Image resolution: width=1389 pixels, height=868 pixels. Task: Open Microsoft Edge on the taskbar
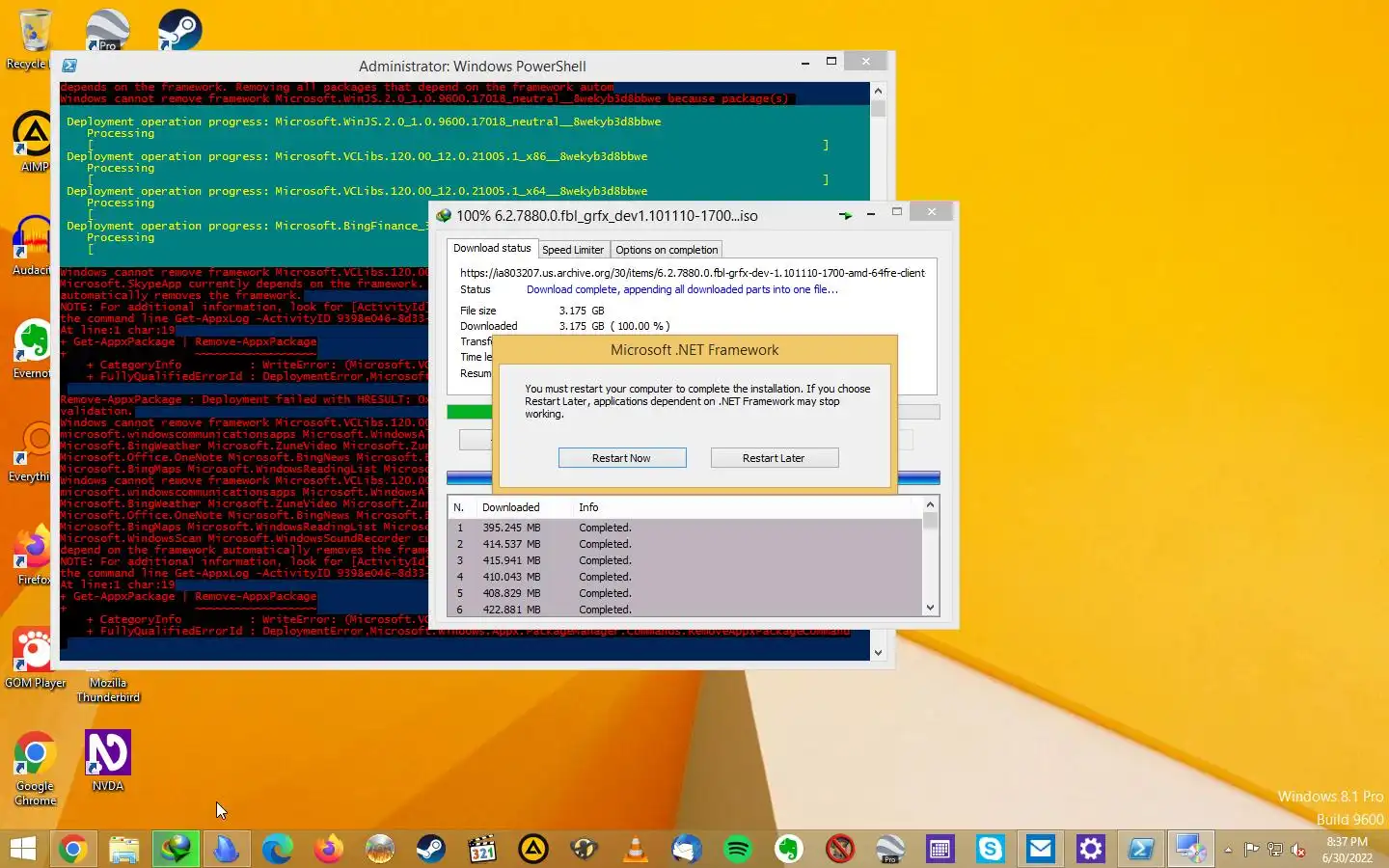pyautogui.click(x=278, y=849)
